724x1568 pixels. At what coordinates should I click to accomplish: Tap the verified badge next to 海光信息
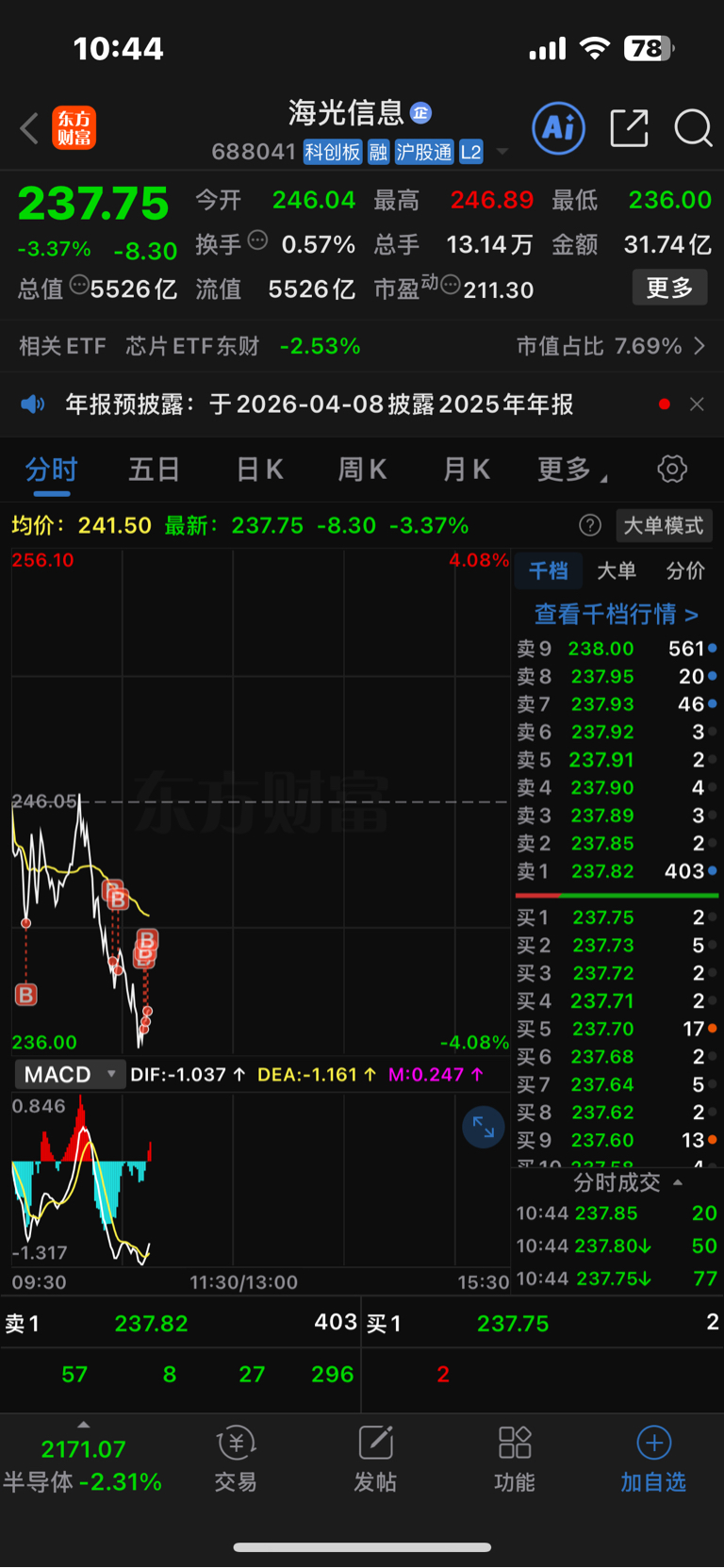[x=420, y=113]
